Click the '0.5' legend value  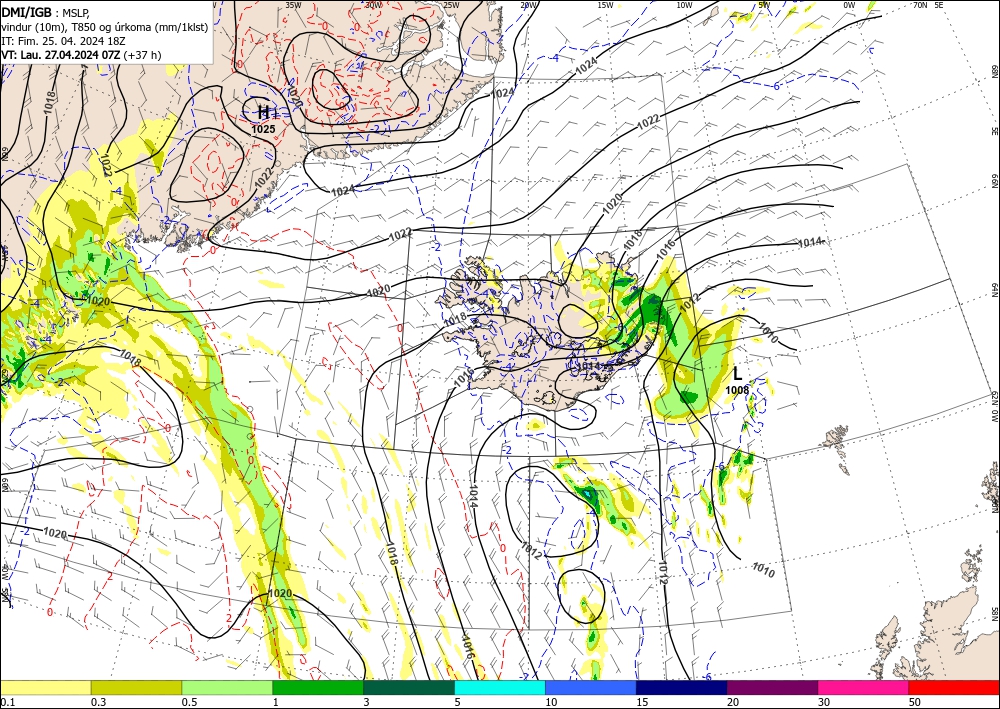coord(189,702)
